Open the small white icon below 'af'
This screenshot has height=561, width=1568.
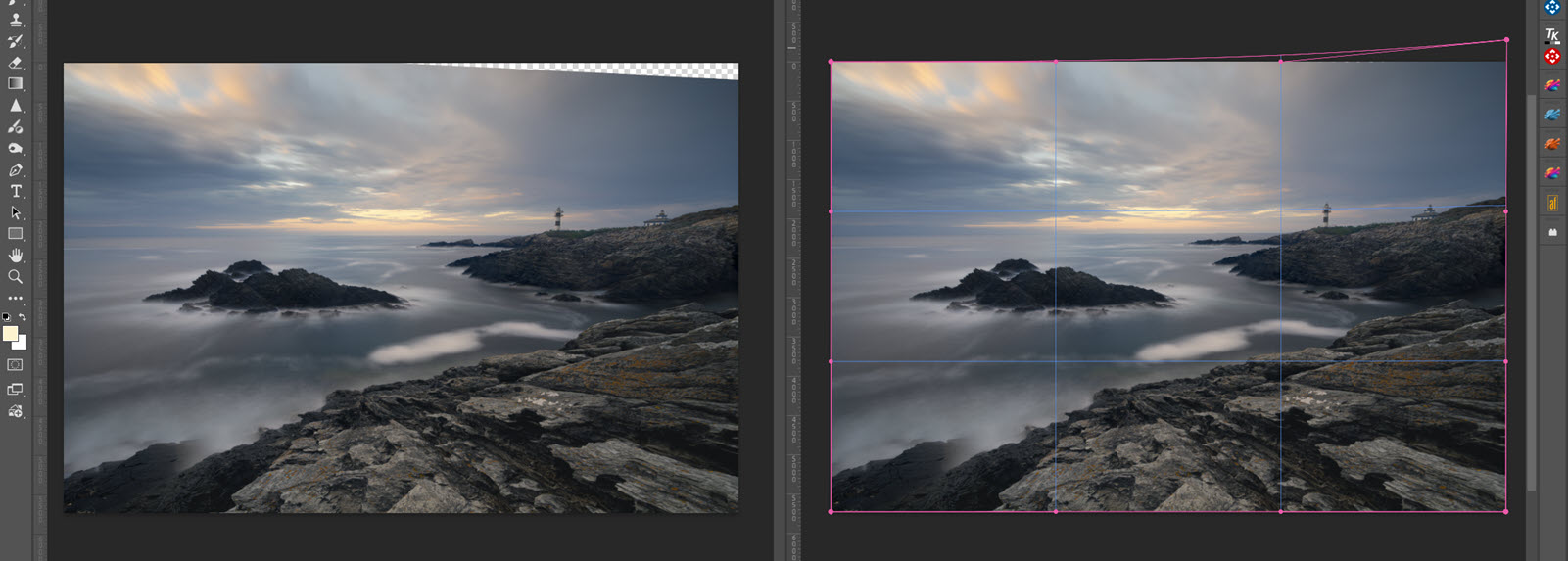(1552, 233)
